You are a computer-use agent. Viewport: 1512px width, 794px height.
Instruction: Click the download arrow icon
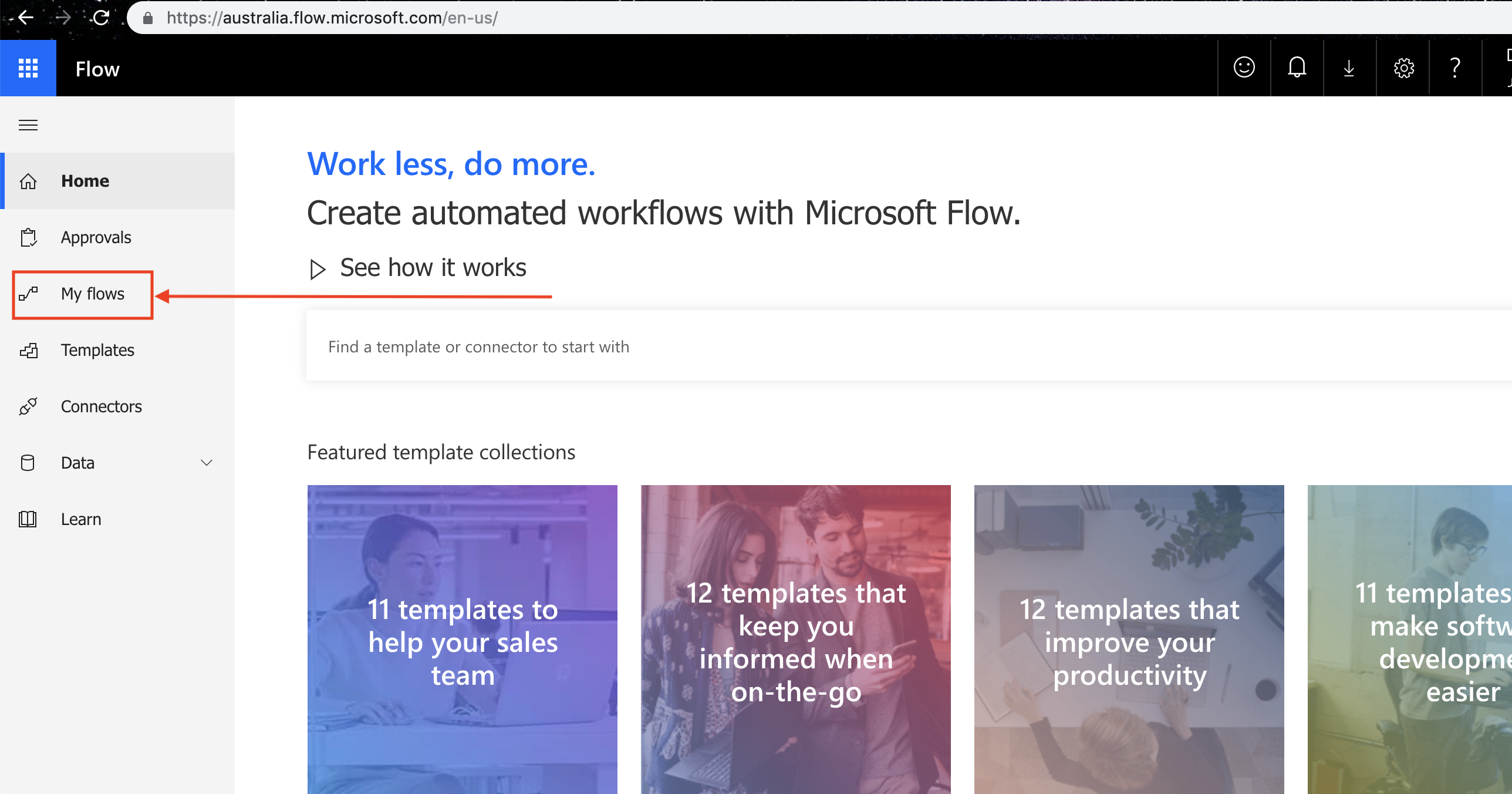pos(1349,68)
